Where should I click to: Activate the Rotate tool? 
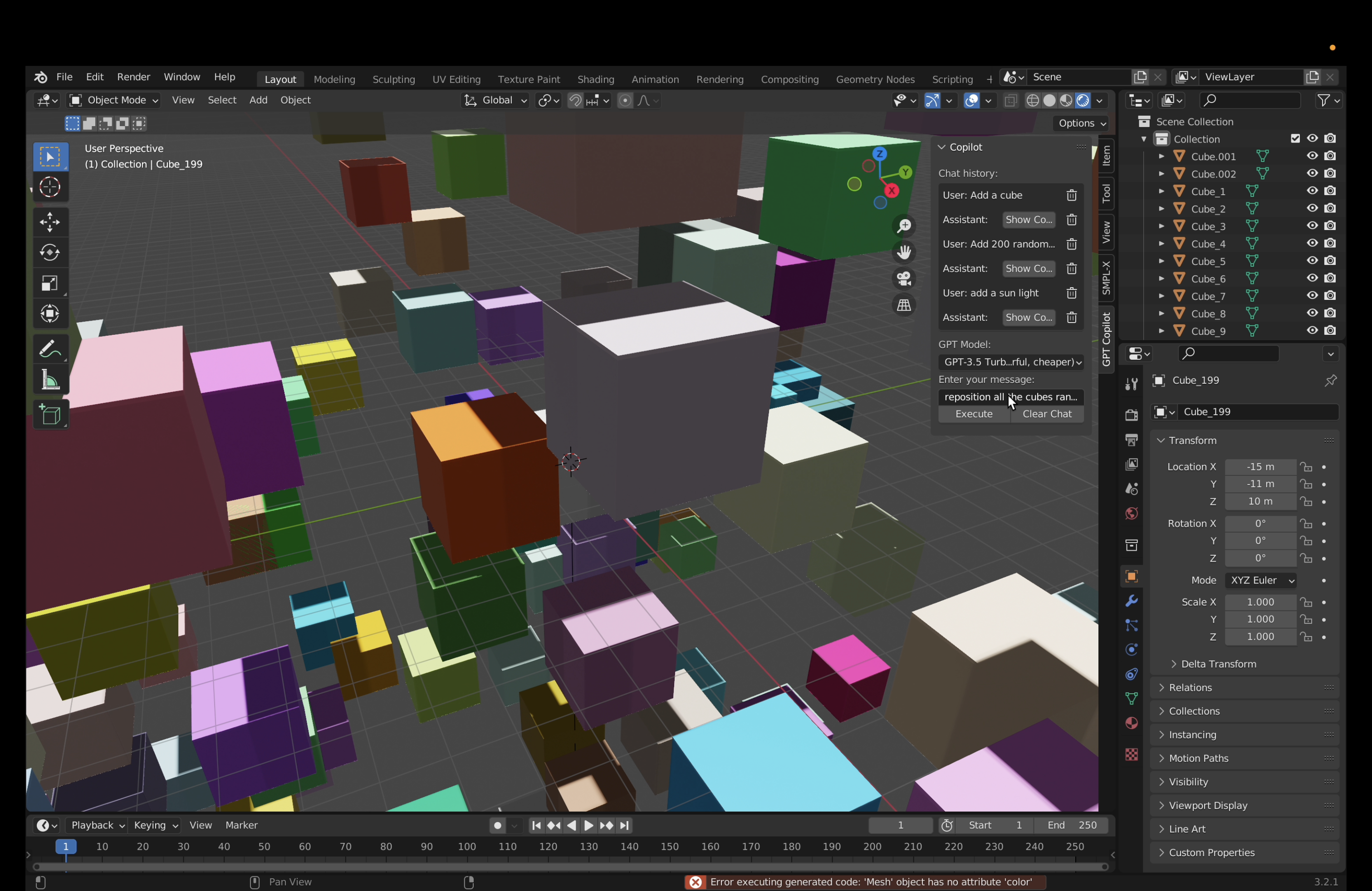[x=50, y=252]
